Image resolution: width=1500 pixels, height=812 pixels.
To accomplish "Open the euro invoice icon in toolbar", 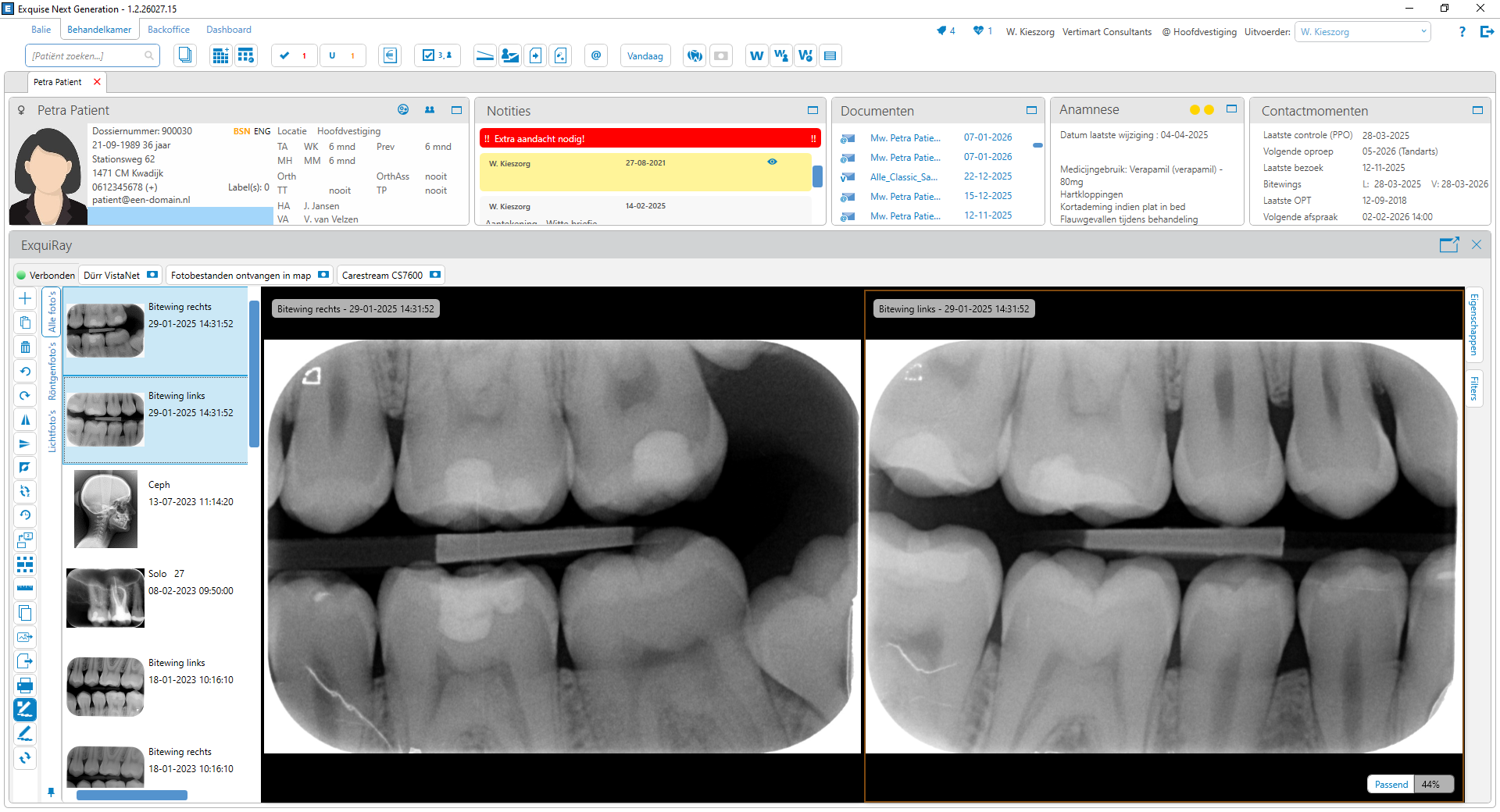I will tap(390, 55).
